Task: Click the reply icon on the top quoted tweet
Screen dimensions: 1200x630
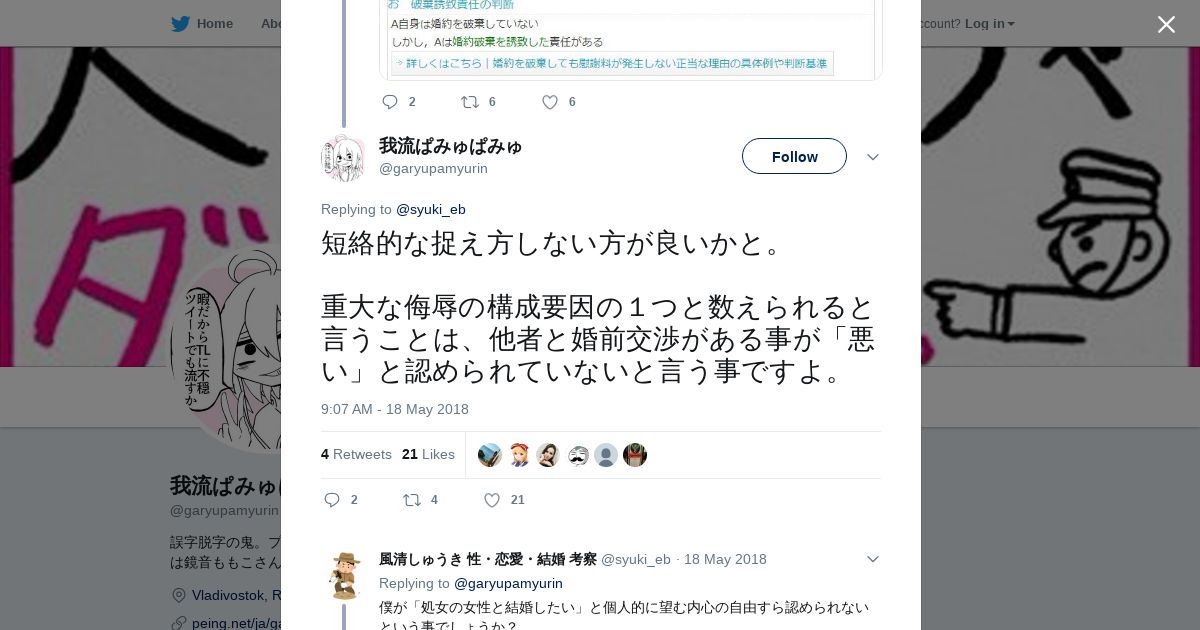Action: pyautogui.click(x=390, y=102)
